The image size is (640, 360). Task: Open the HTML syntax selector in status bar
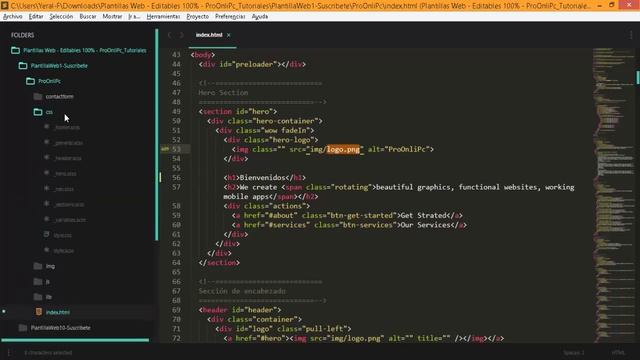click(x=618, y=353)
